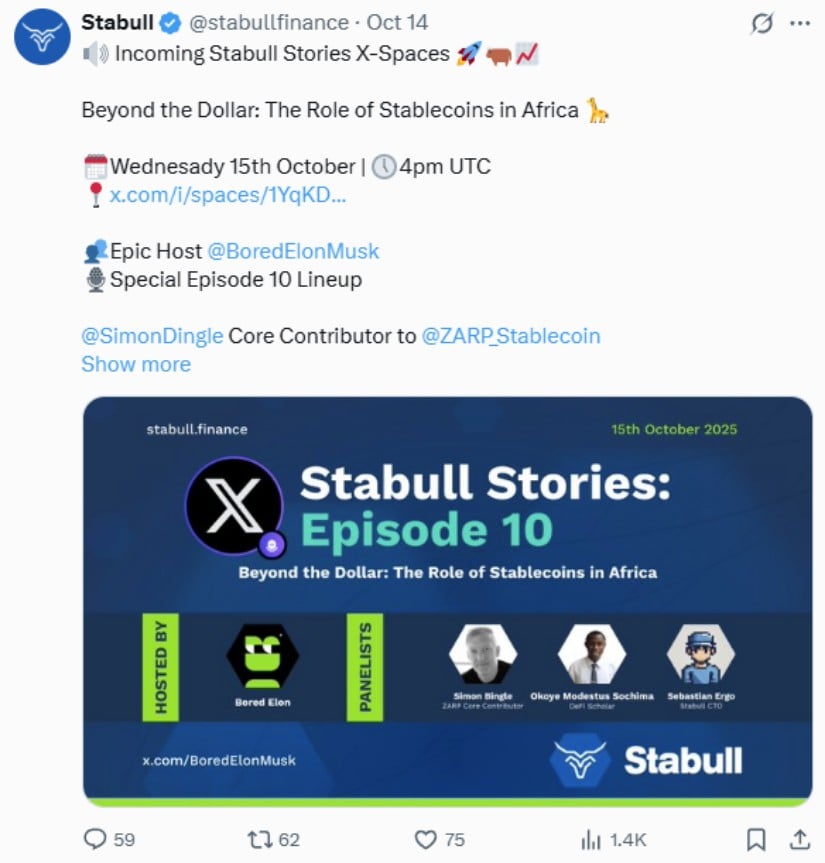This screenshot has height=863, width=825.
Task: Like the Stabull Stories post
Action: click(x=426, y=838)
